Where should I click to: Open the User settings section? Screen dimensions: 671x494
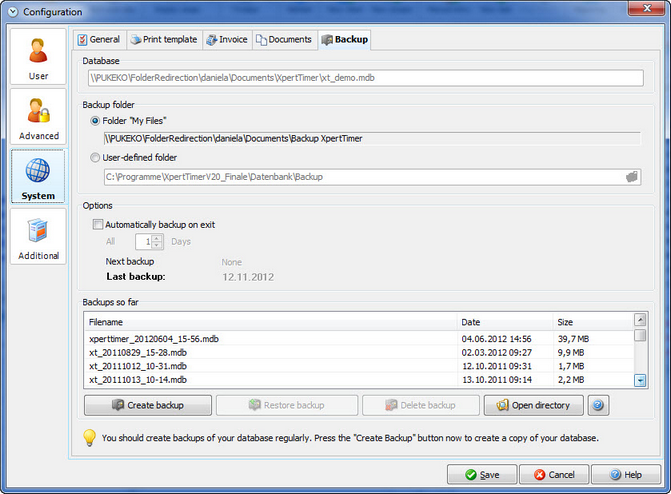38,57
